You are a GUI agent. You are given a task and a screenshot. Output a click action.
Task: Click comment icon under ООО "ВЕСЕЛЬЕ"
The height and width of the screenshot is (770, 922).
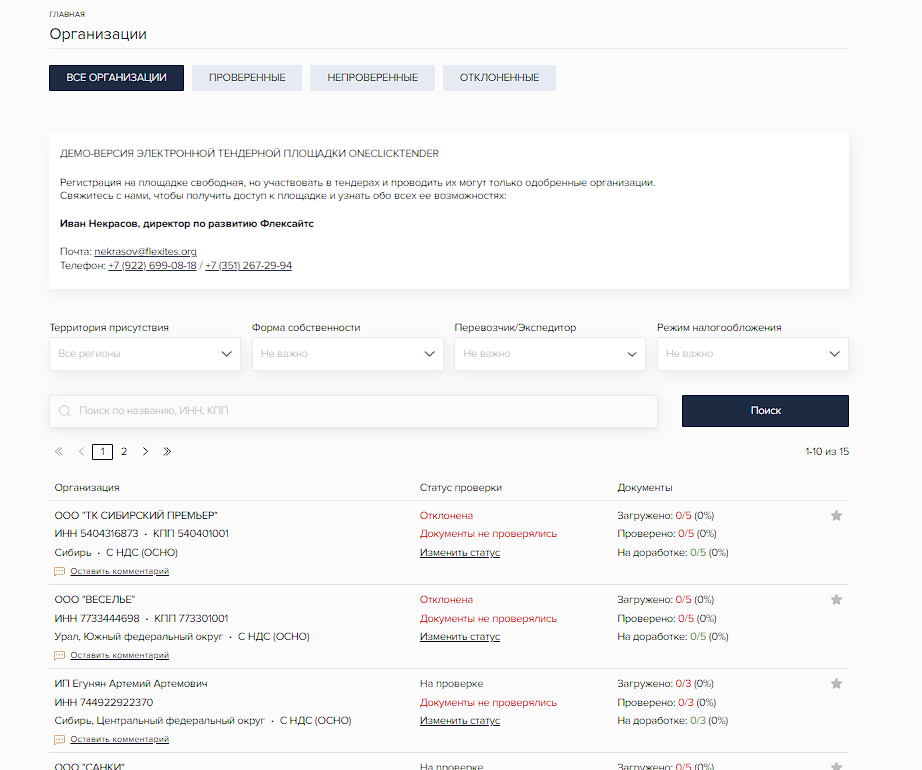click(59, 656)
